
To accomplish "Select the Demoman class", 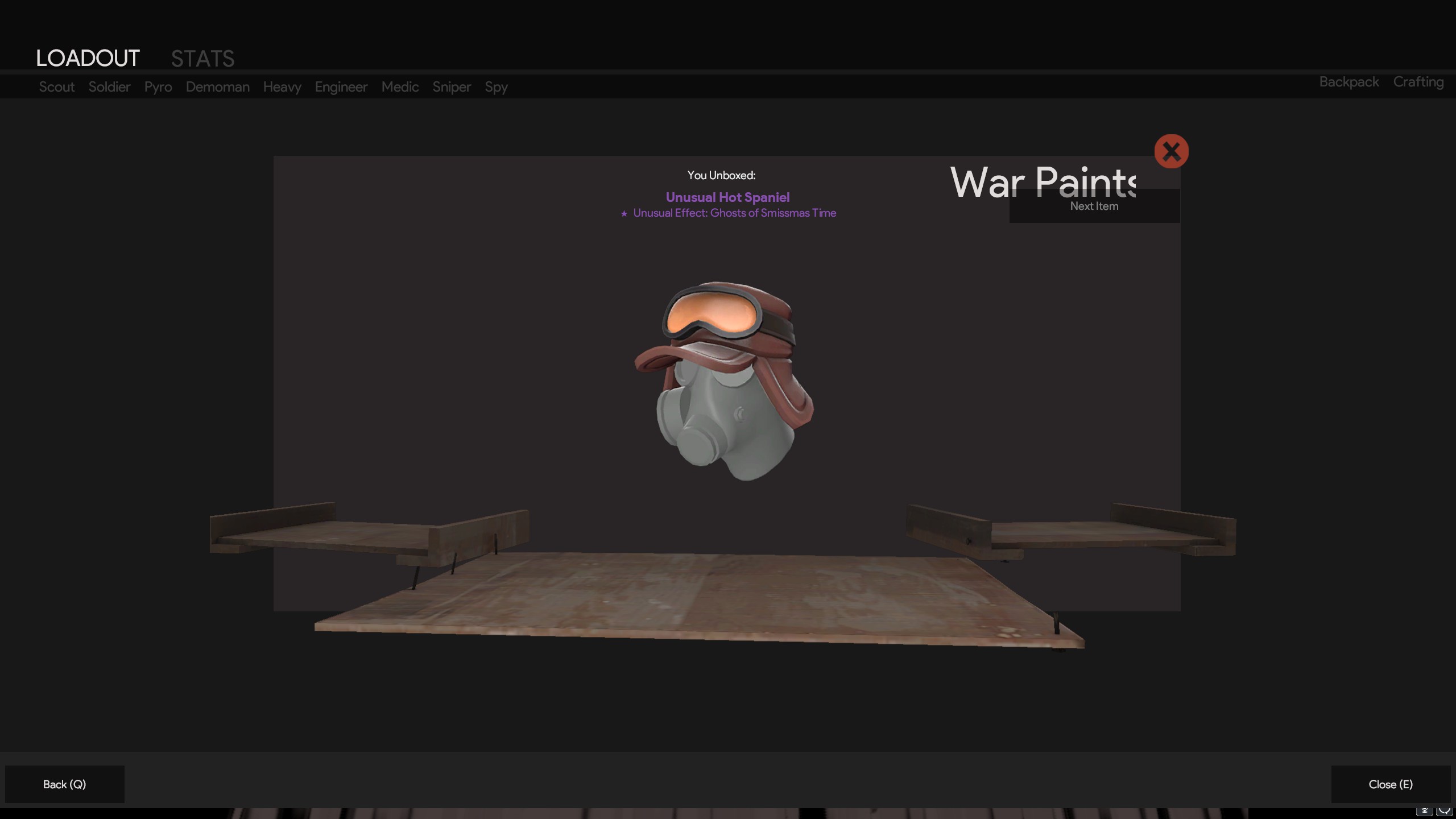I will (x=217, y=87).
